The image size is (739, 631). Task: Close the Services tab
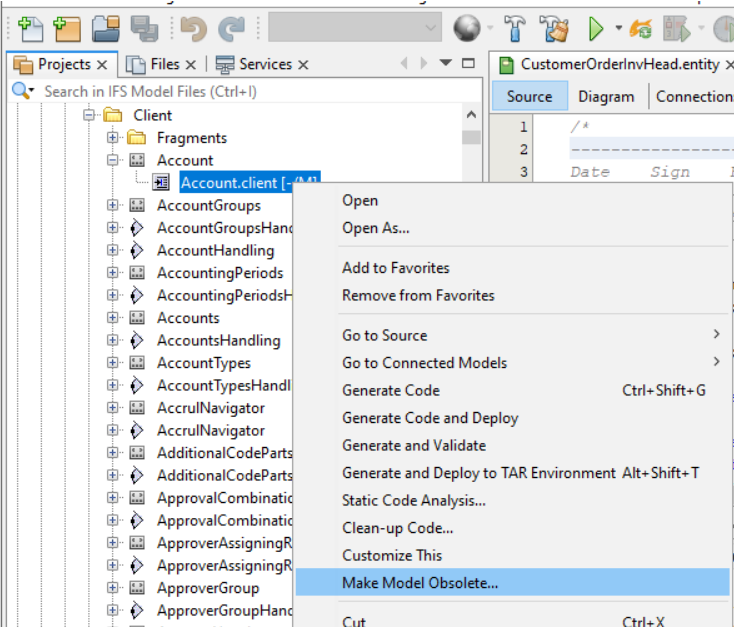(x=303, y=65)
